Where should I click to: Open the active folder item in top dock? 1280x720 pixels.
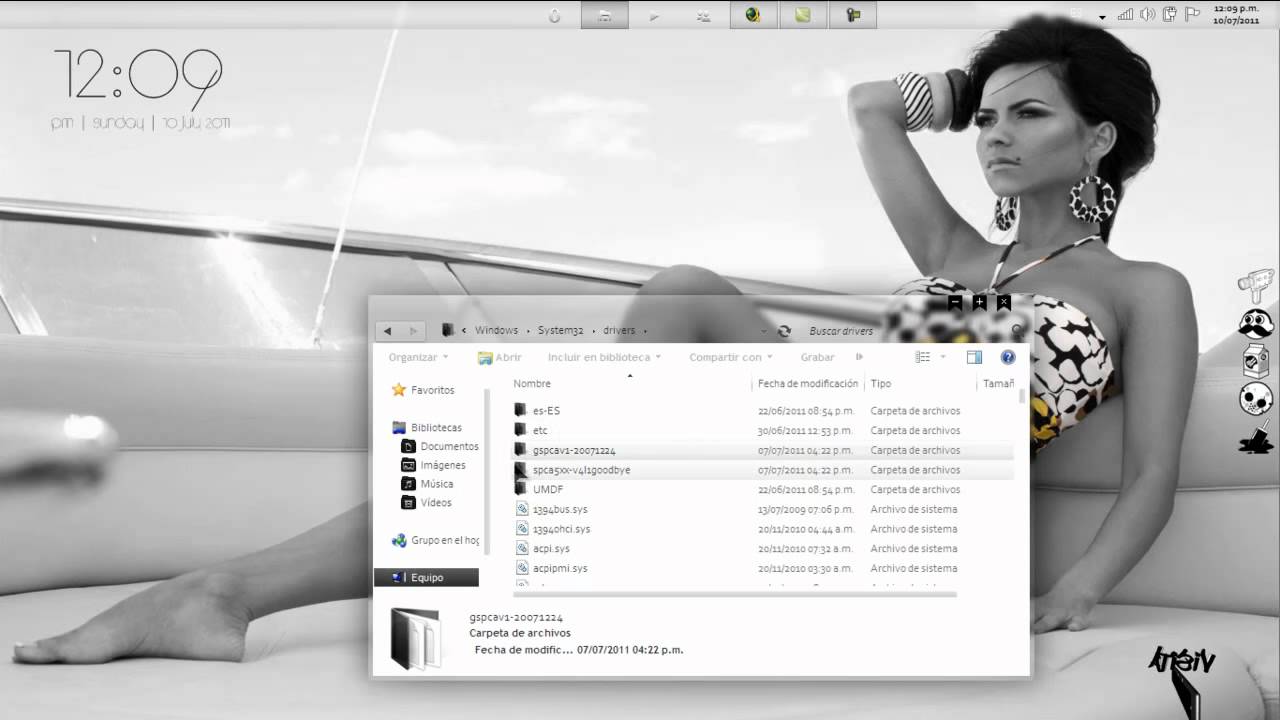604,15
